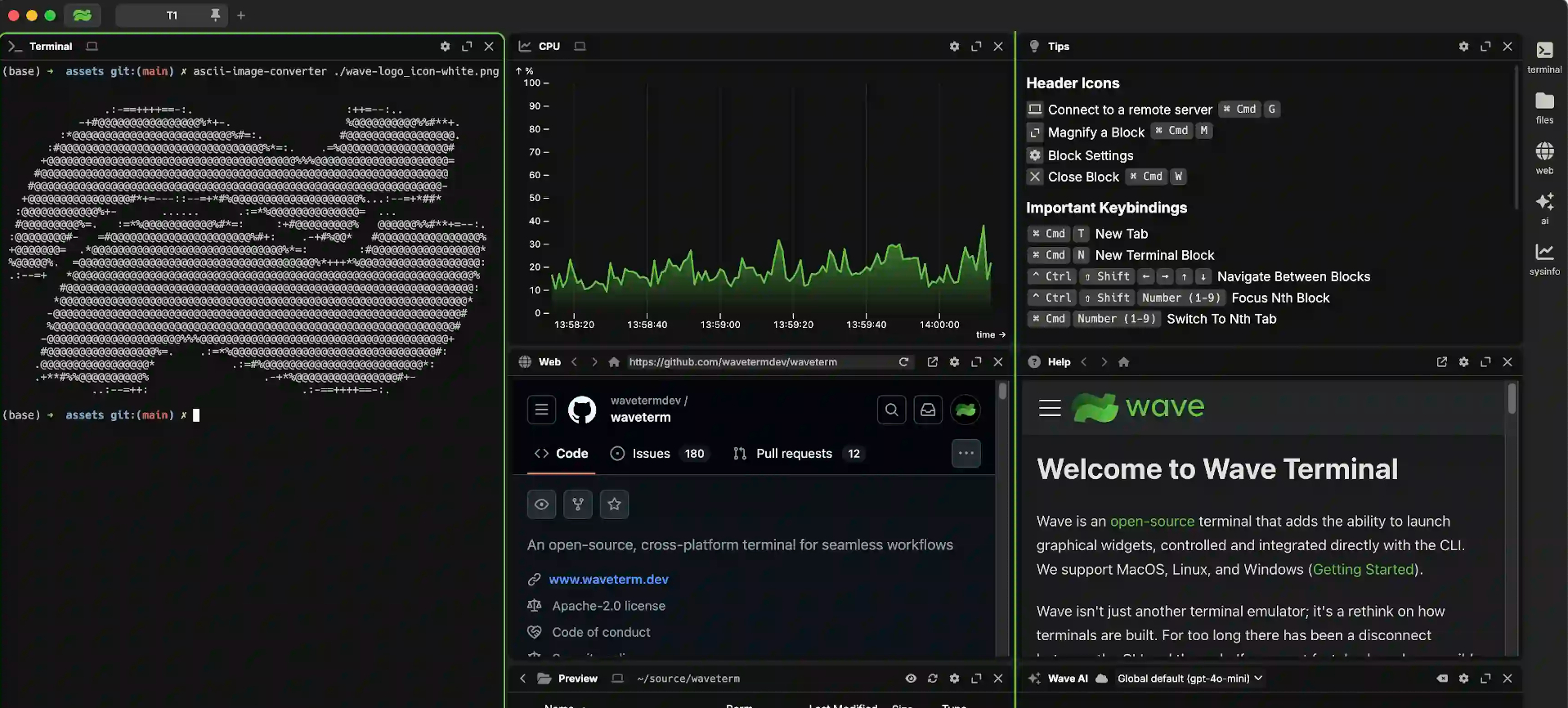
Task: Select the T1 tab
Action: pos(172,15)
